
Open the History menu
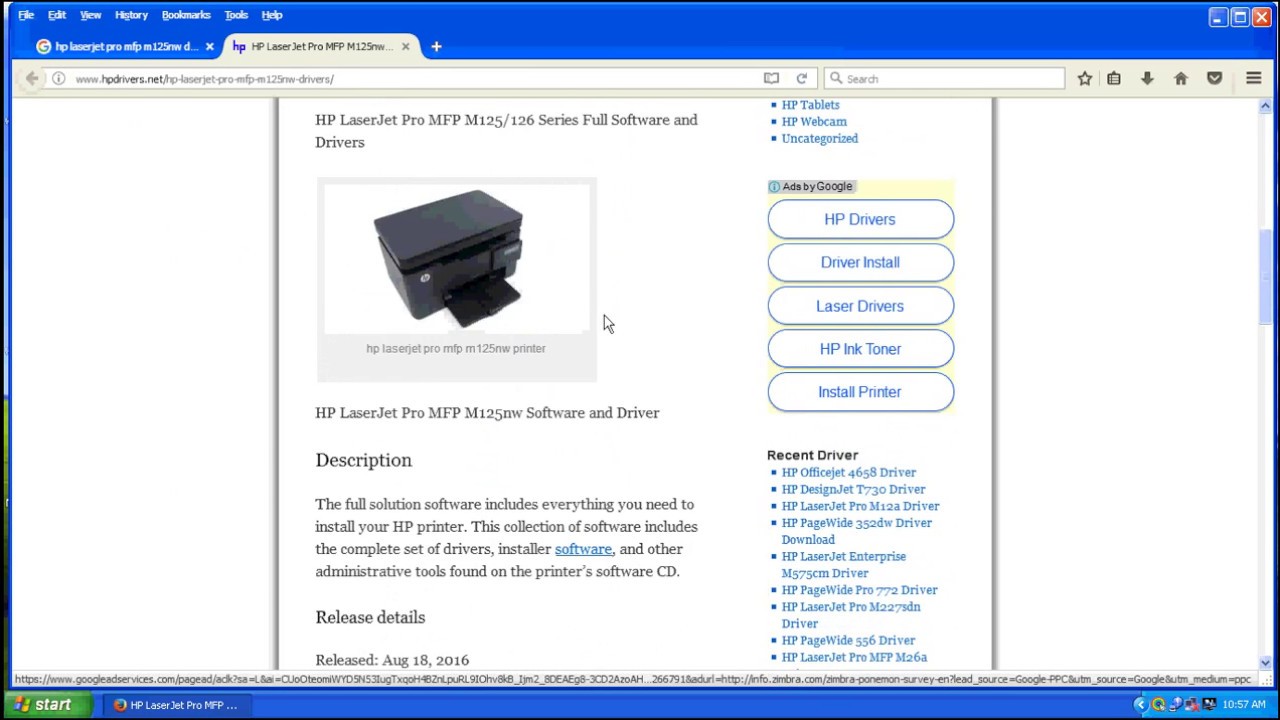131,15
